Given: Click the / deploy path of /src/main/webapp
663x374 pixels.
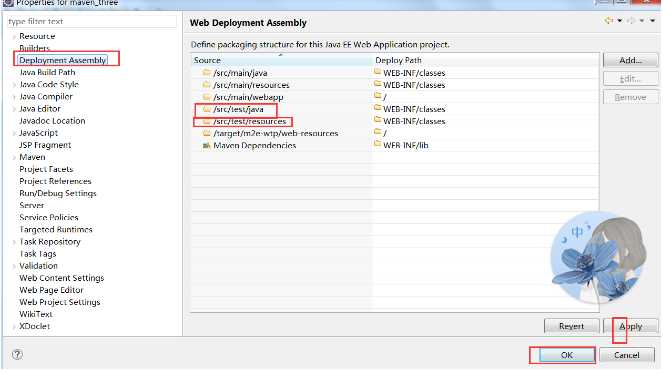Looking at the screenshot, I should pyautogui.click(x=385, y=97).
